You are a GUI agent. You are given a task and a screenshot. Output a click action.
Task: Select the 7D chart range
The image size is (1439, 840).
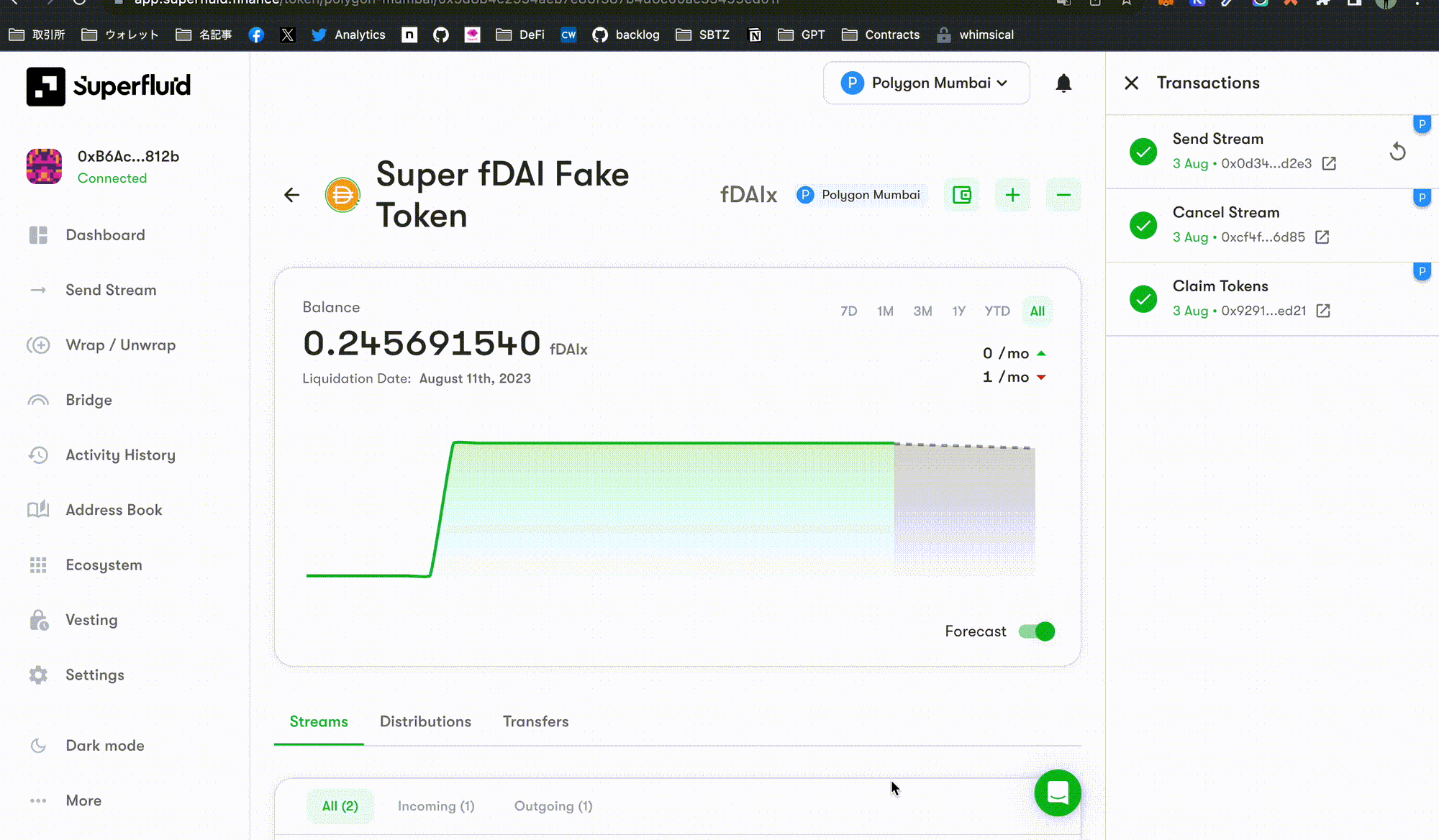849,311
